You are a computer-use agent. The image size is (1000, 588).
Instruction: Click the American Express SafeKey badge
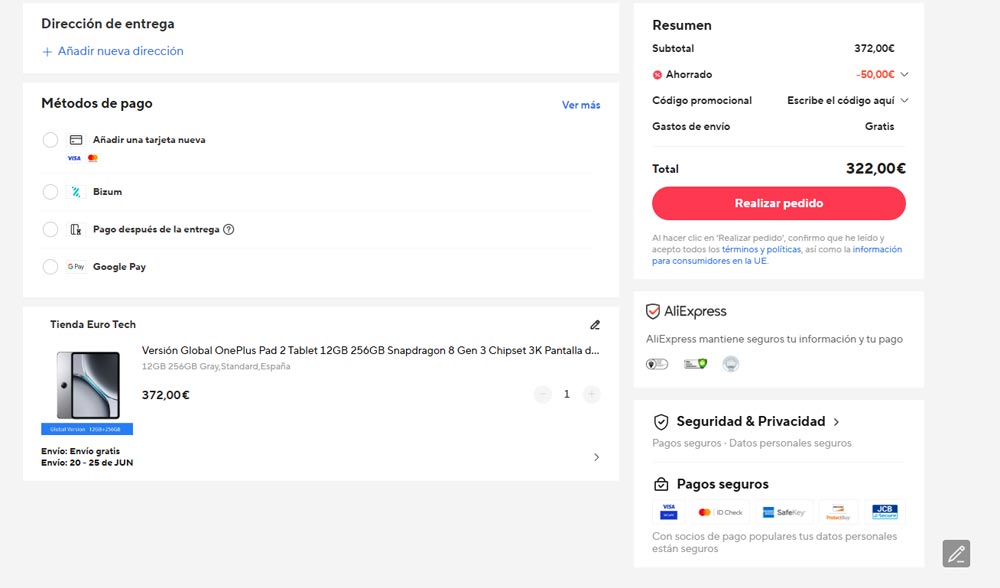tap(784, 512)
